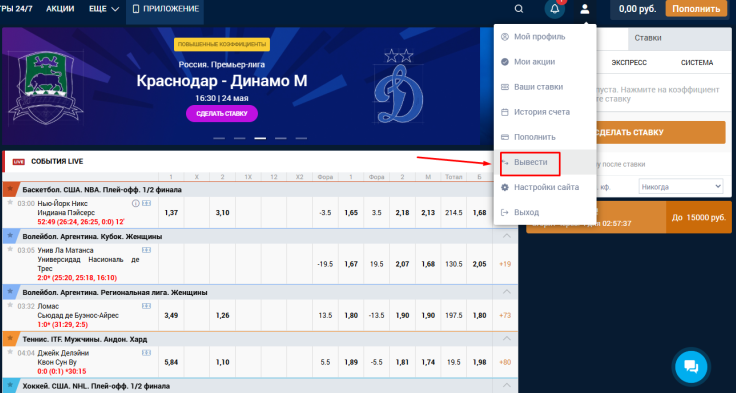Click info icon beside Нью-Йорк Никс match
736x393 pixels.
coord(136,203)
